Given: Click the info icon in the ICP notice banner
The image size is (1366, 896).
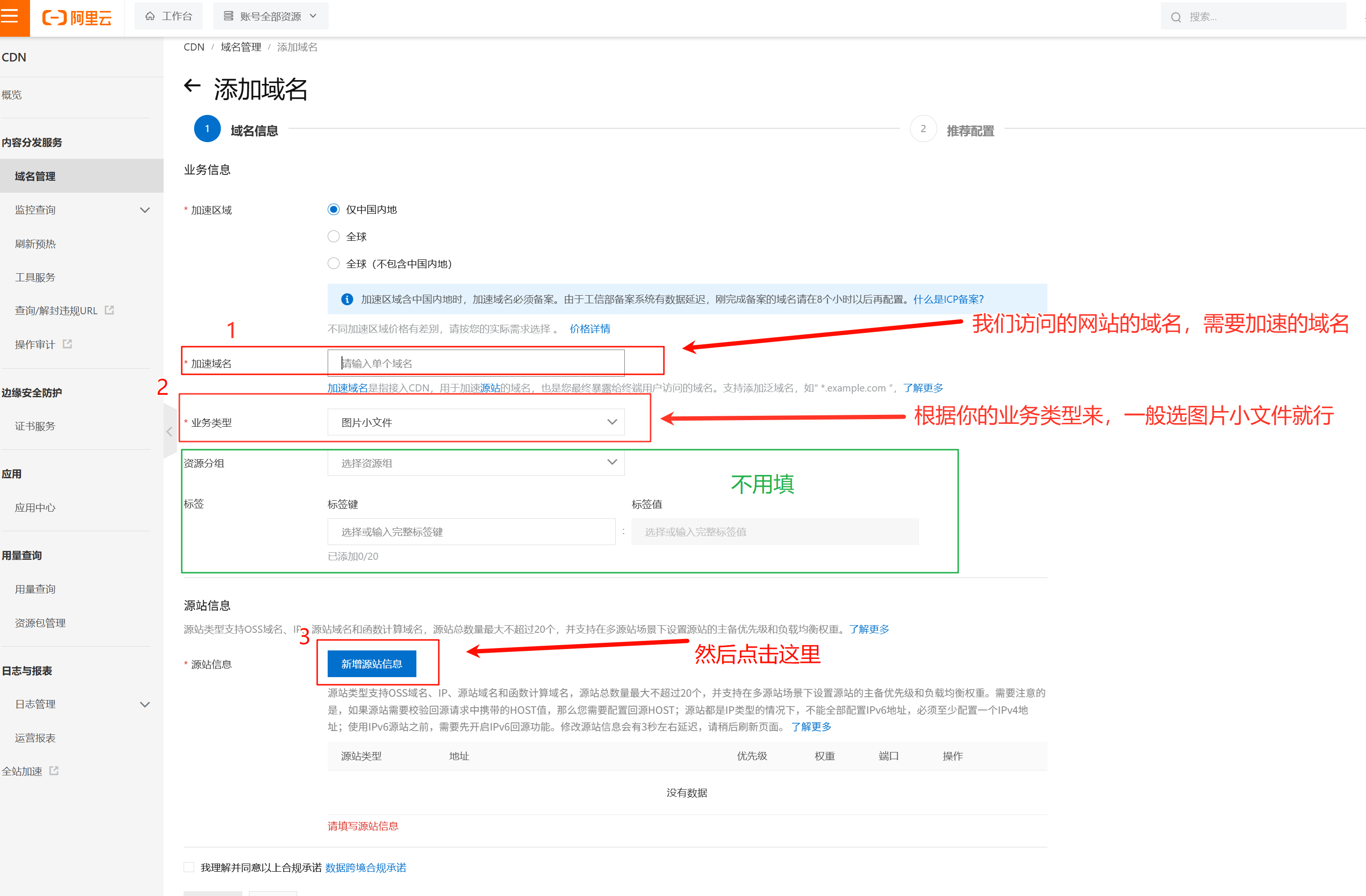Looking at the screenshot, I should 346,299.
